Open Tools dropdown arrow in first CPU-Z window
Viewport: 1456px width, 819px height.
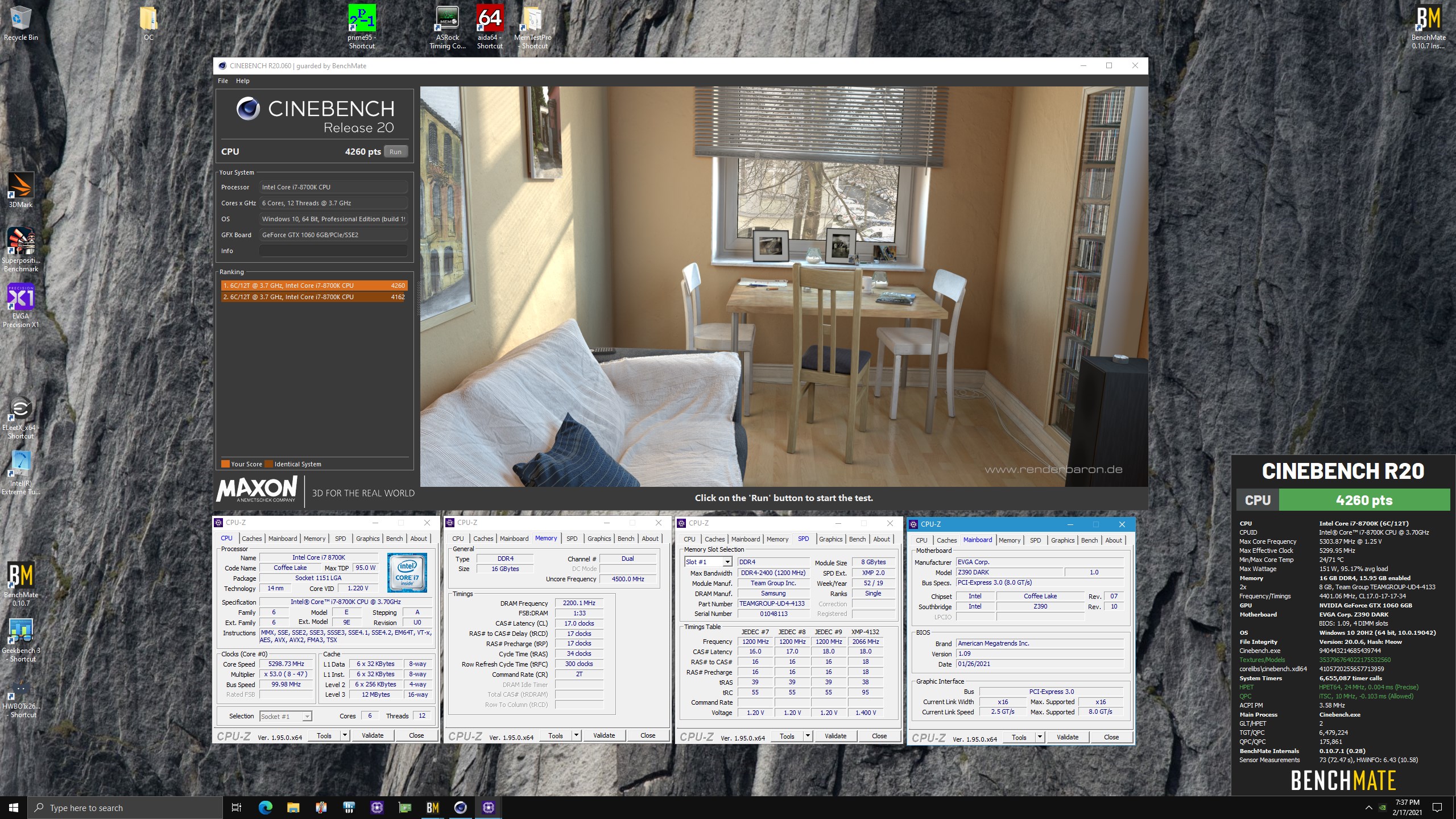345,735
